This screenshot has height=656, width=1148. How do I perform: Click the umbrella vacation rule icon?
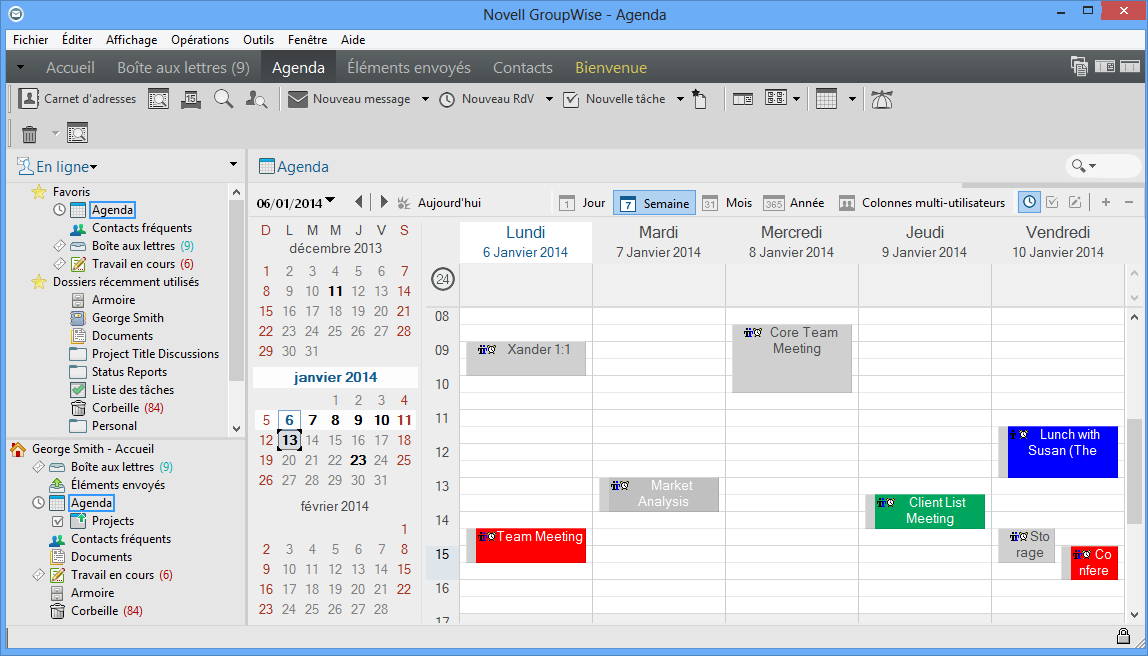tap(882, 99)
